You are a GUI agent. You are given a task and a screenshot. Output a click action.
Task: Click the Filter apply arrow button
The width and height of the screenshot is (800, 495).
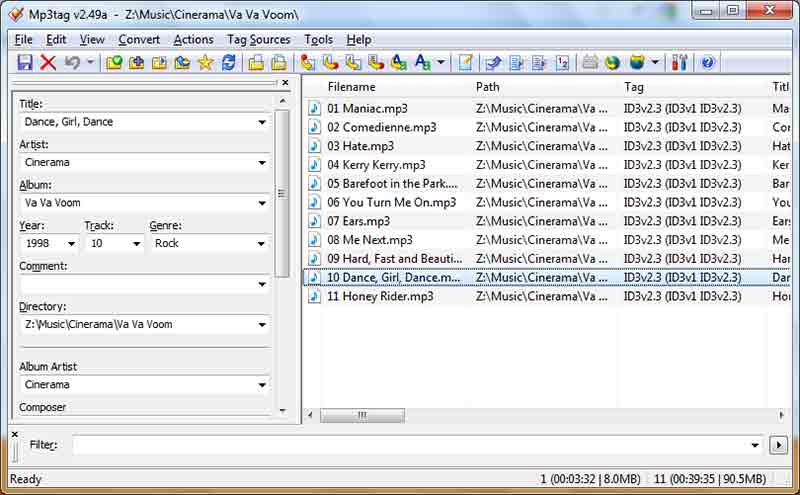coord(779,445)
